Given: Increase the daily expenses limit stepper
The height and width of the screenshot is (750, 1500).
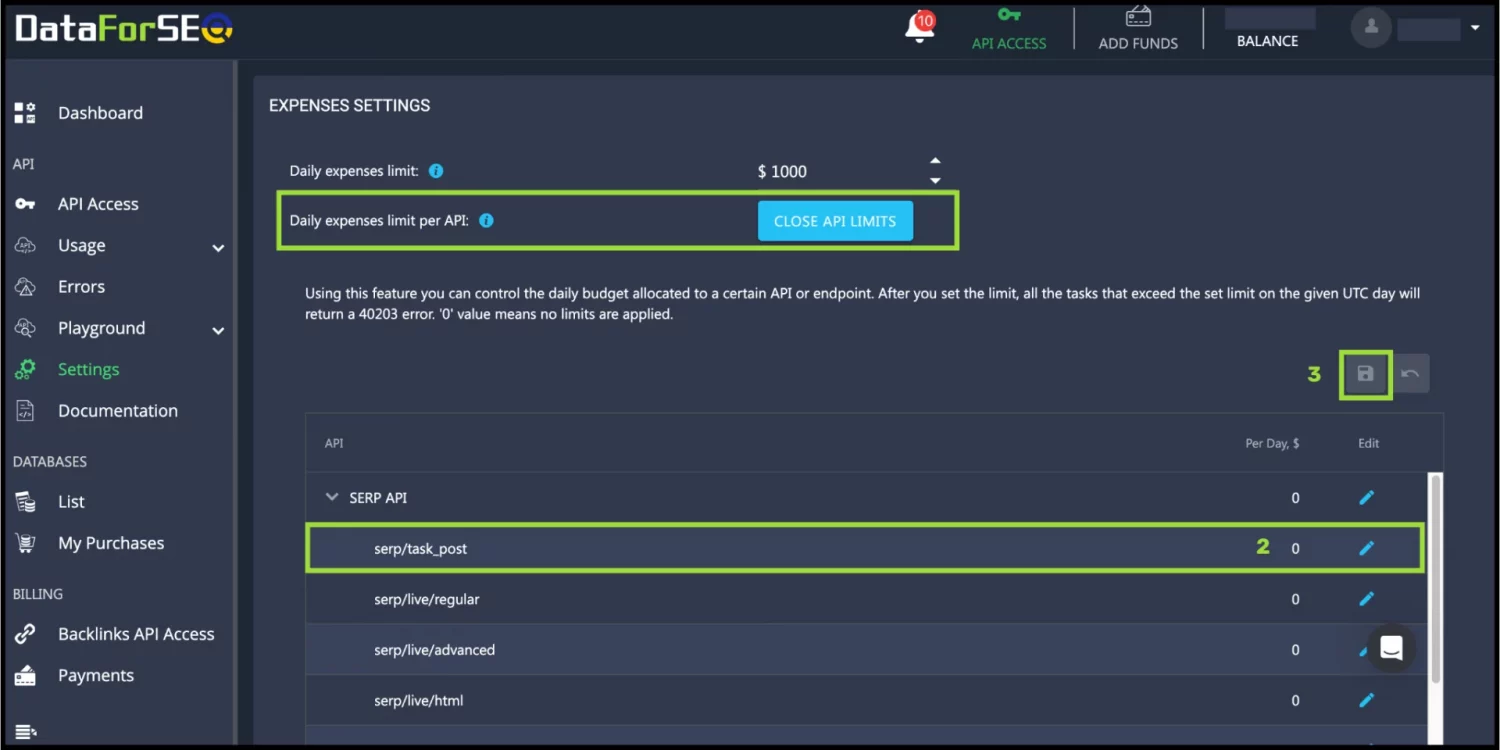Looking at the screenshot, I should pos(935,161).
